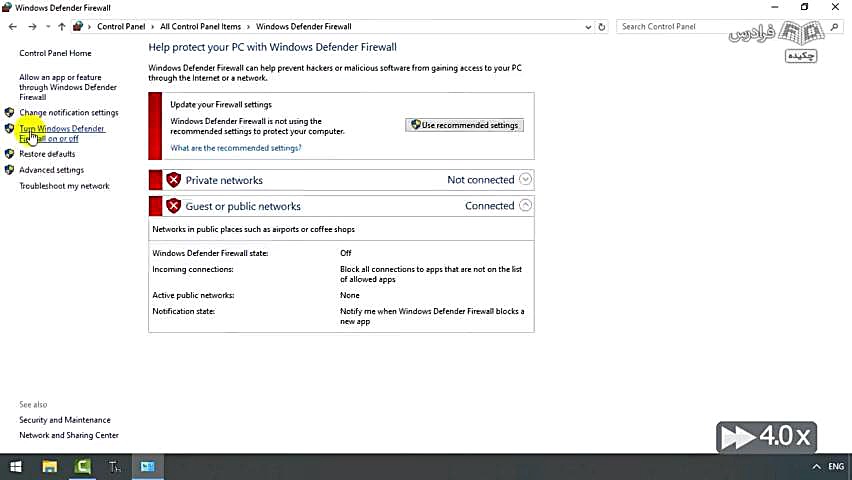852x480 pixels.
Task: Click Restore defaults link
Action: (x=47, y=154)
